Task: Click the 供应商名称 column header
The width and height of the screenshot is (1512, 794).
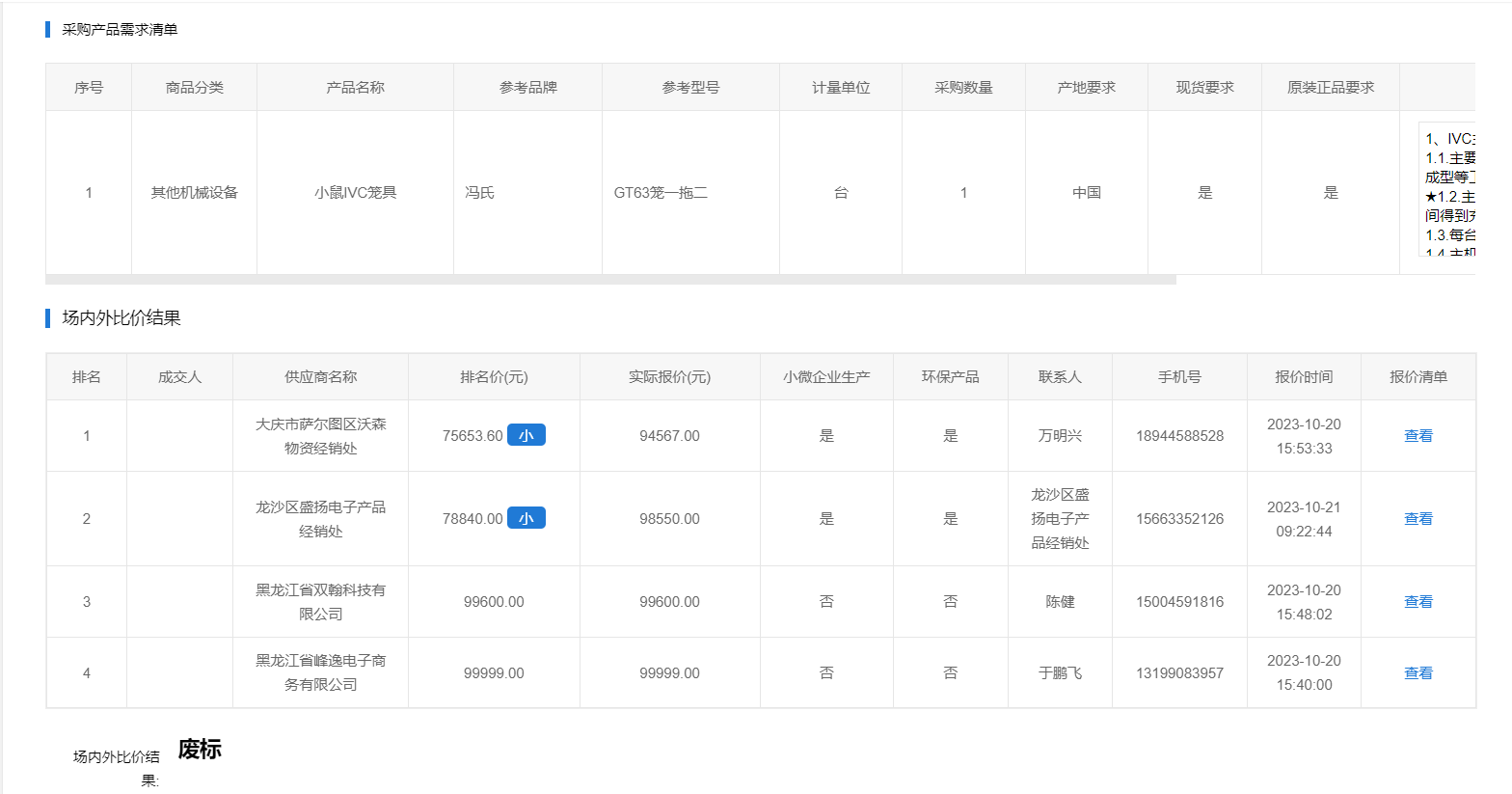Action: (320, 377)
